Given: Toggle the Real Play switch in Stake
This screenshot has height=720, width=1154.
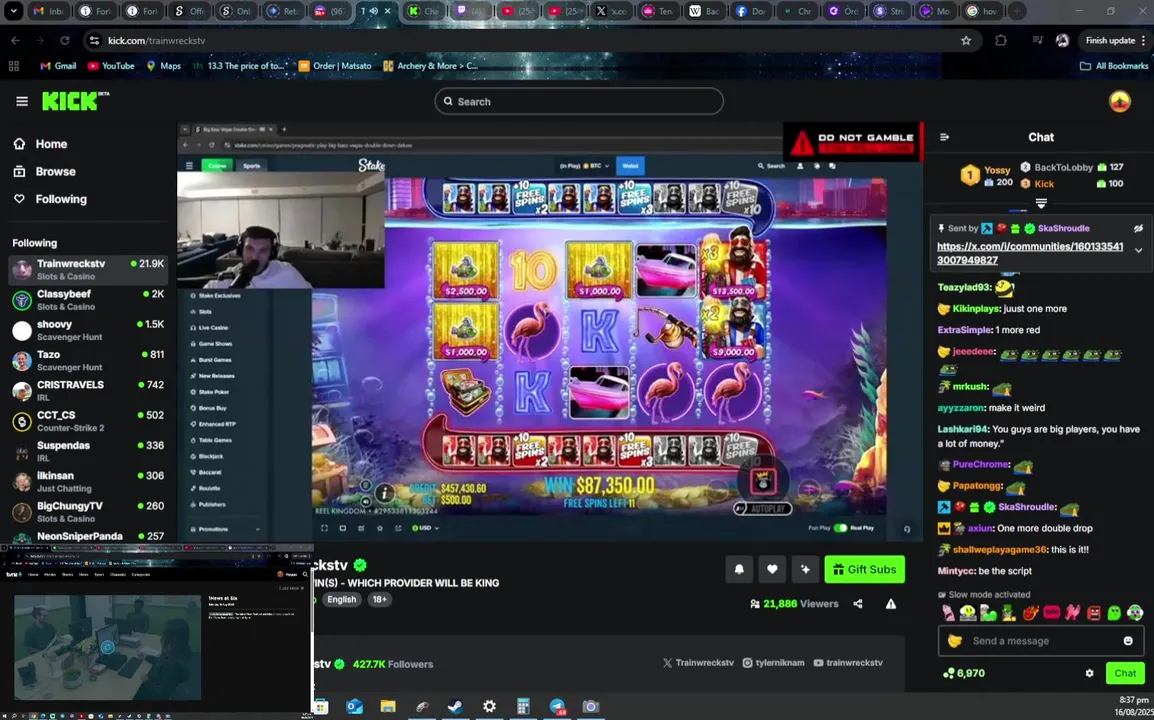Looking at the screenshot, I should 840,528.
